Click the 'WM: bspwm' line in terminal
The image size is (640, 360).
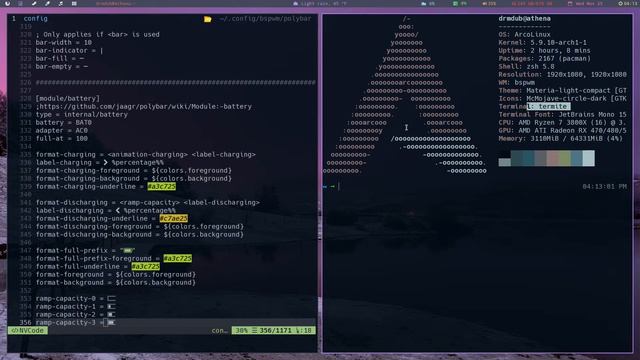(516, 82)
